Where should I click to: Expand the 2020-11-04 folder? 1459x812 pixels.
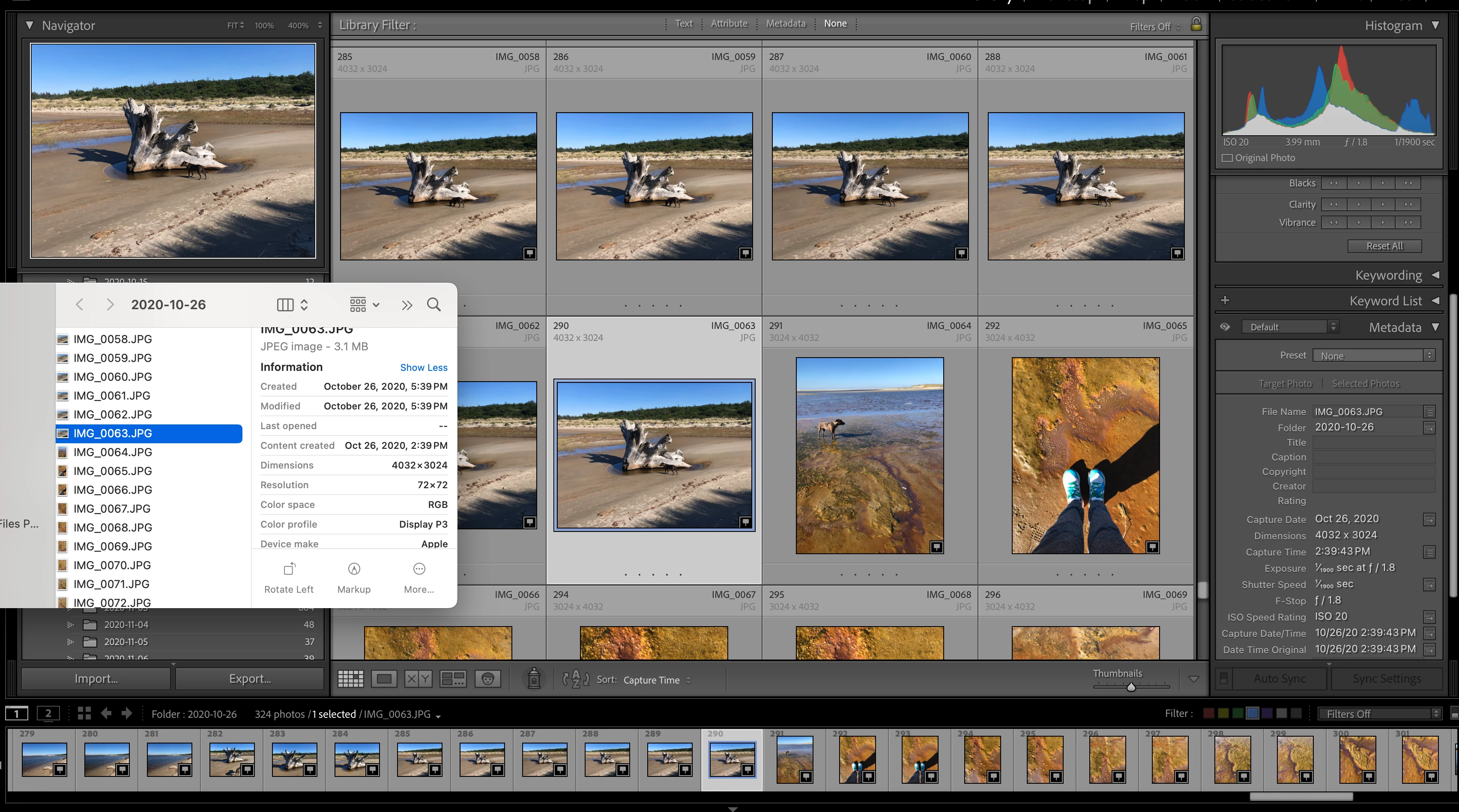tap(70, 624)
